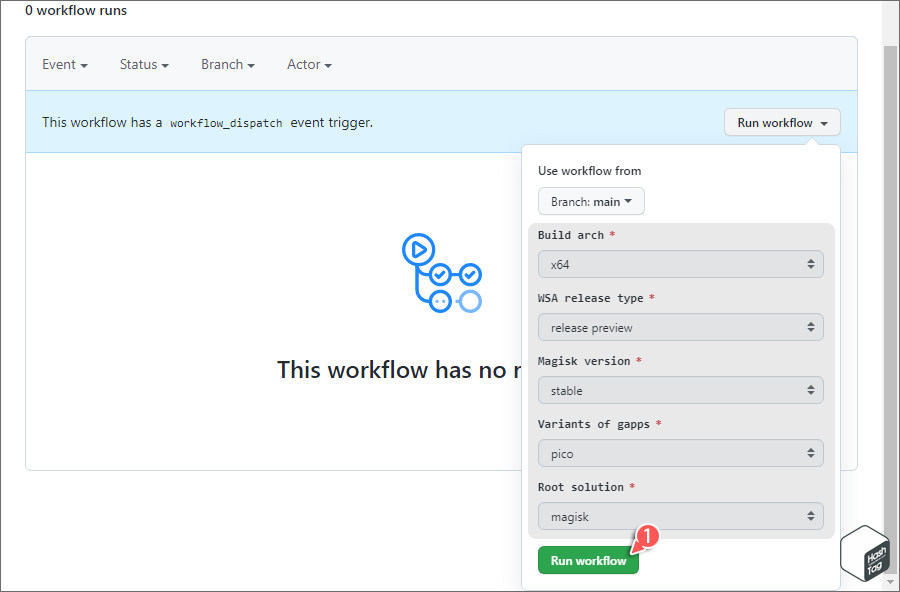Open the Event filter dropdown
This screenshot has width=900, height=592.
pos(64,64)
